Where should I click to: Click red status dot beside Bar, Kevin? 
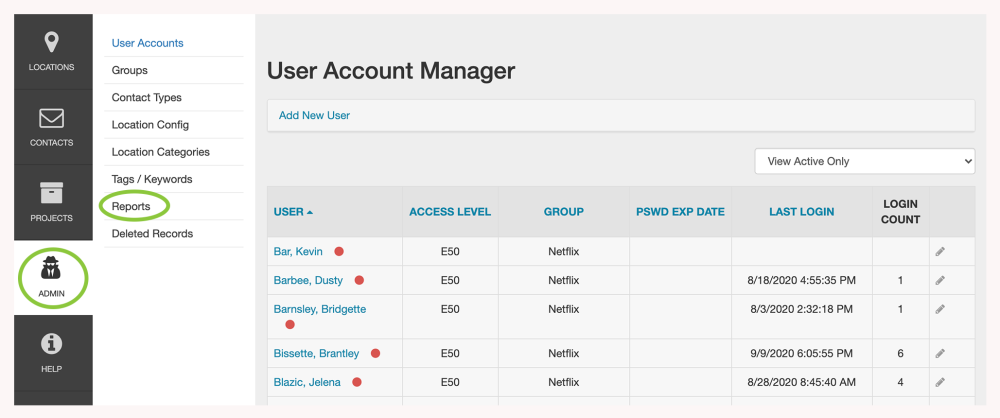(x=339, y=252)
